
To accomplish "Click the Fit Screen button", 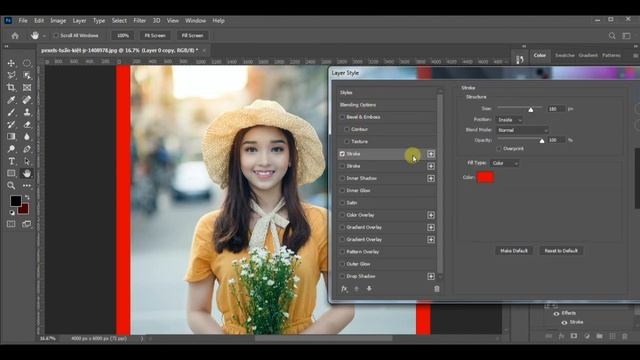I will tap(155, 36).
